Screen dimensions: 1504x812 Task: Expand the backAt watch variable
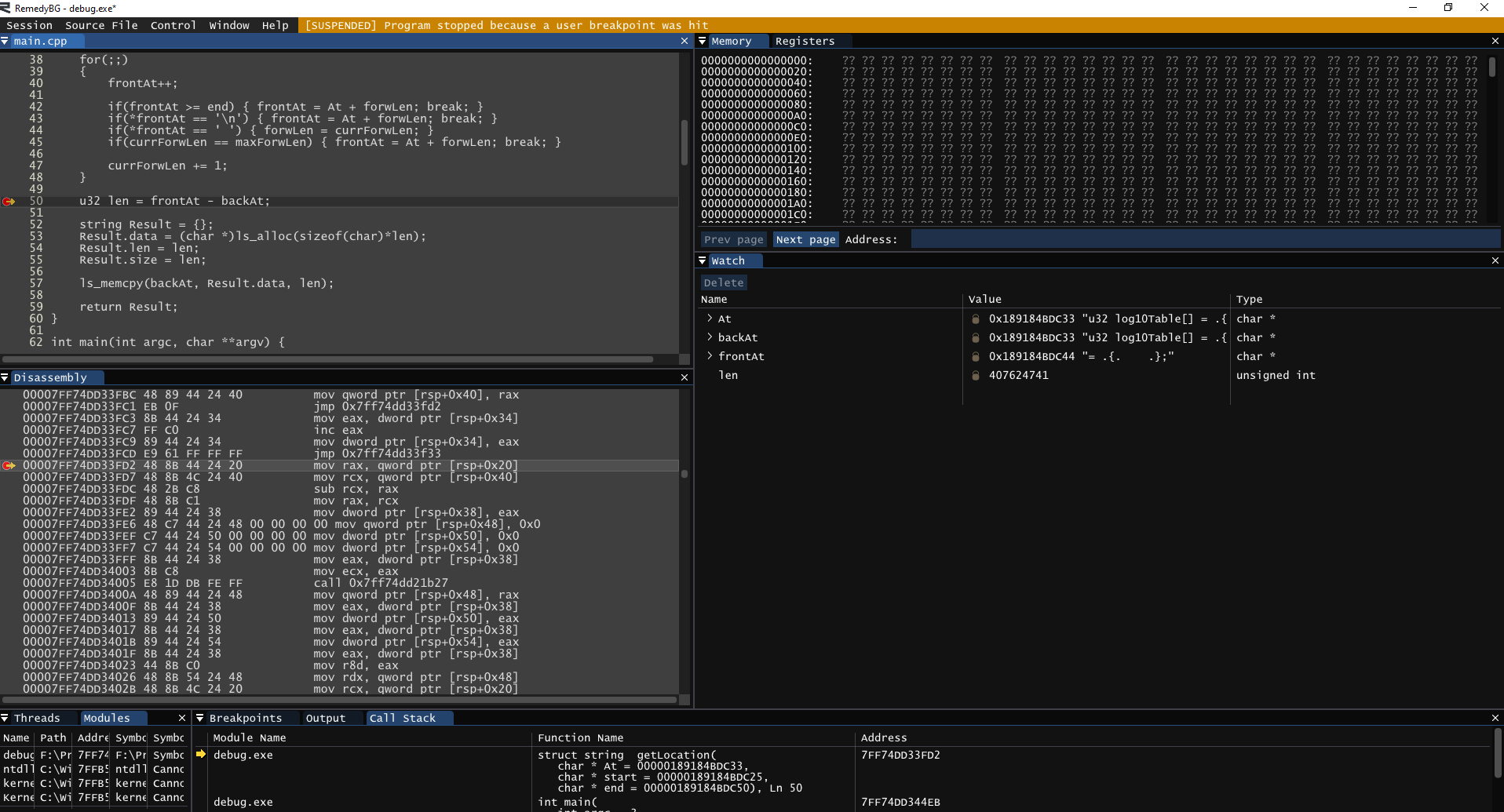pyautogui.click(x=710, y=337)
